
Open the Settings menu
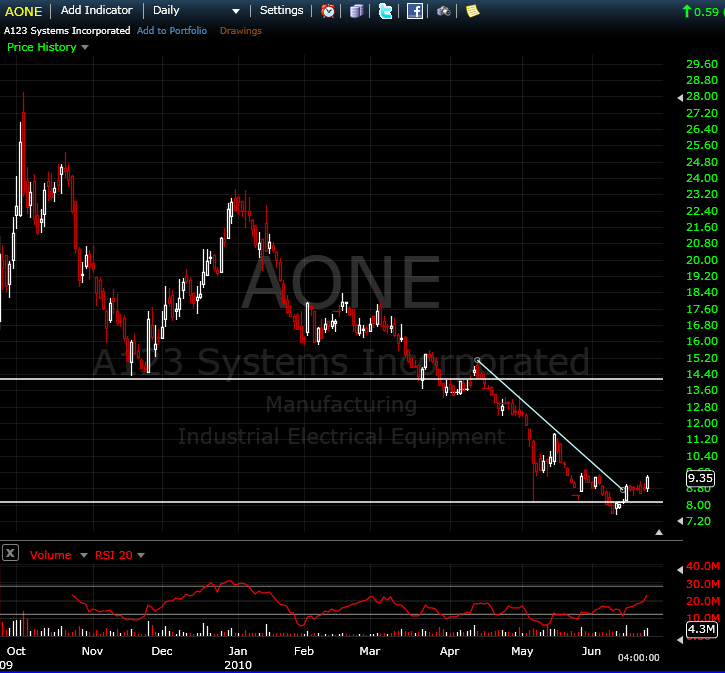(281, 10)
